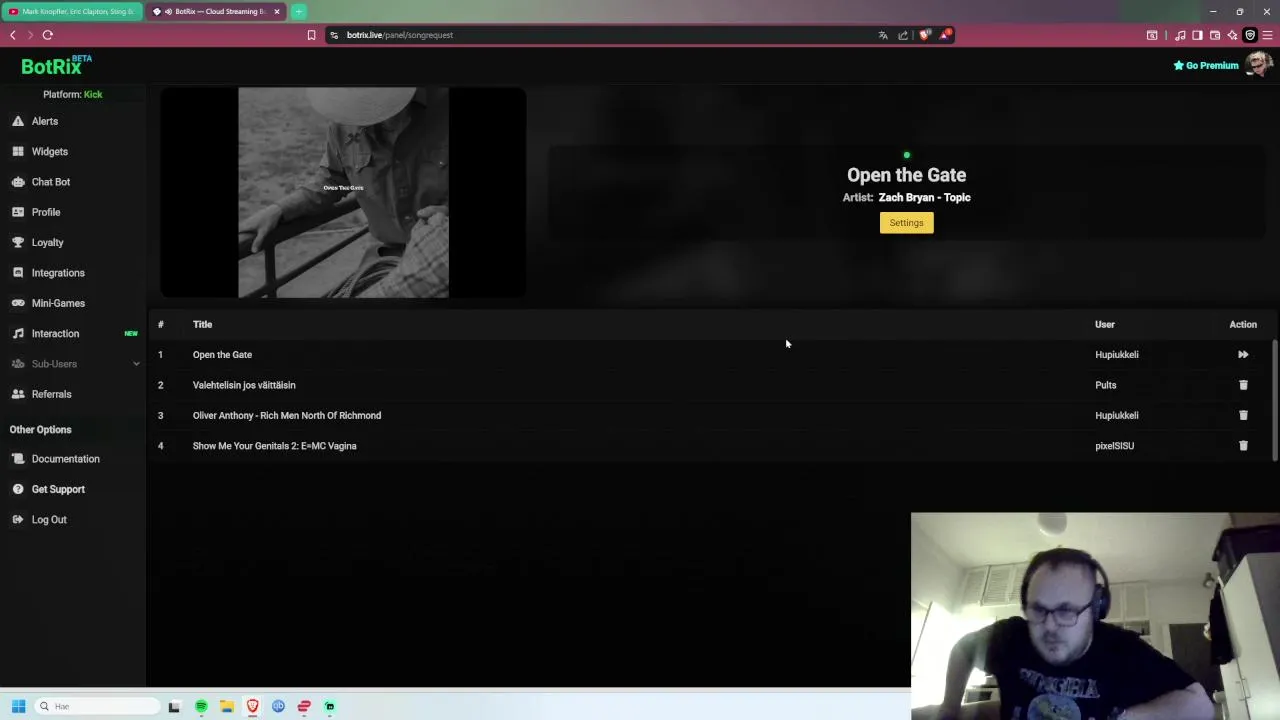Open the Widgets section
Screen dimensions: 1280x720
tap(49, 152)
